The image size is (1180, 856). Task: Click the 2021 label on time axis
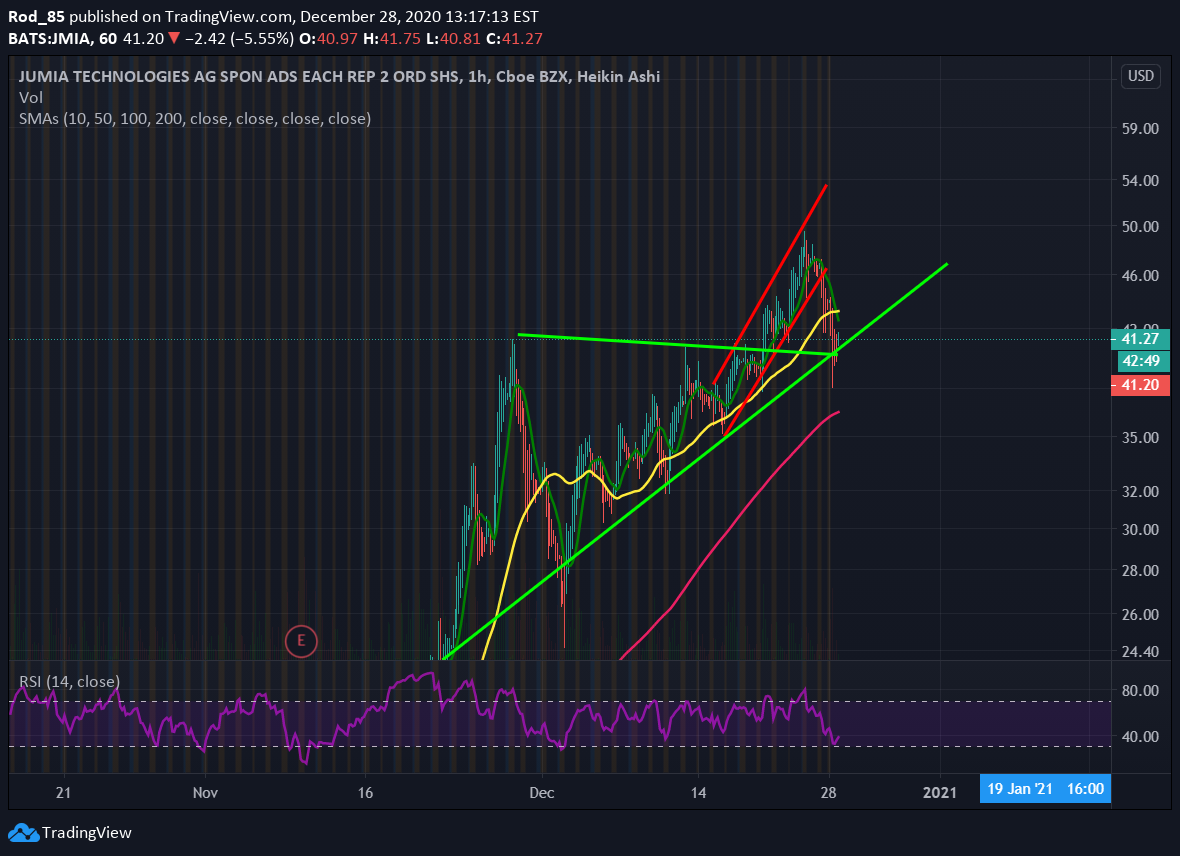point(940,792)
